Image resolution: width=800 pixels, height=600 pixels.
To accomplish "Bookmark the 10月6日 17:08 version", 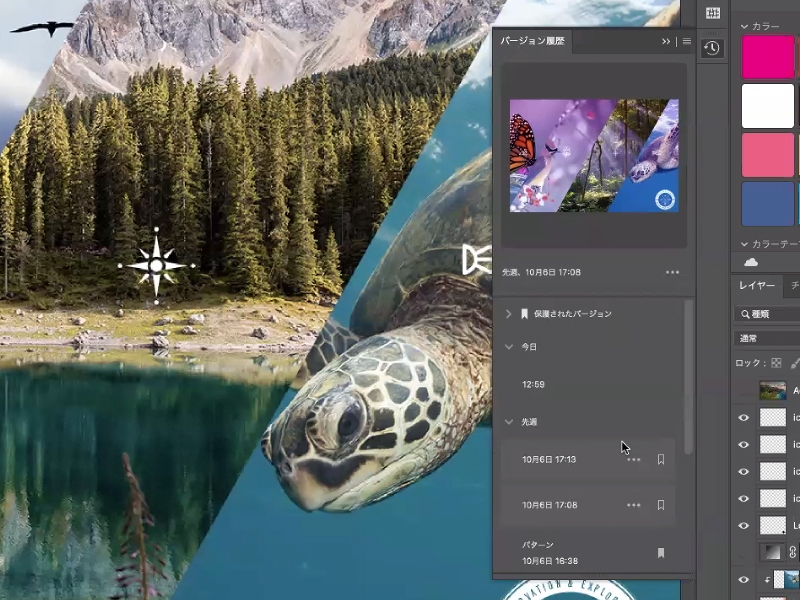I will pos(661,505).
